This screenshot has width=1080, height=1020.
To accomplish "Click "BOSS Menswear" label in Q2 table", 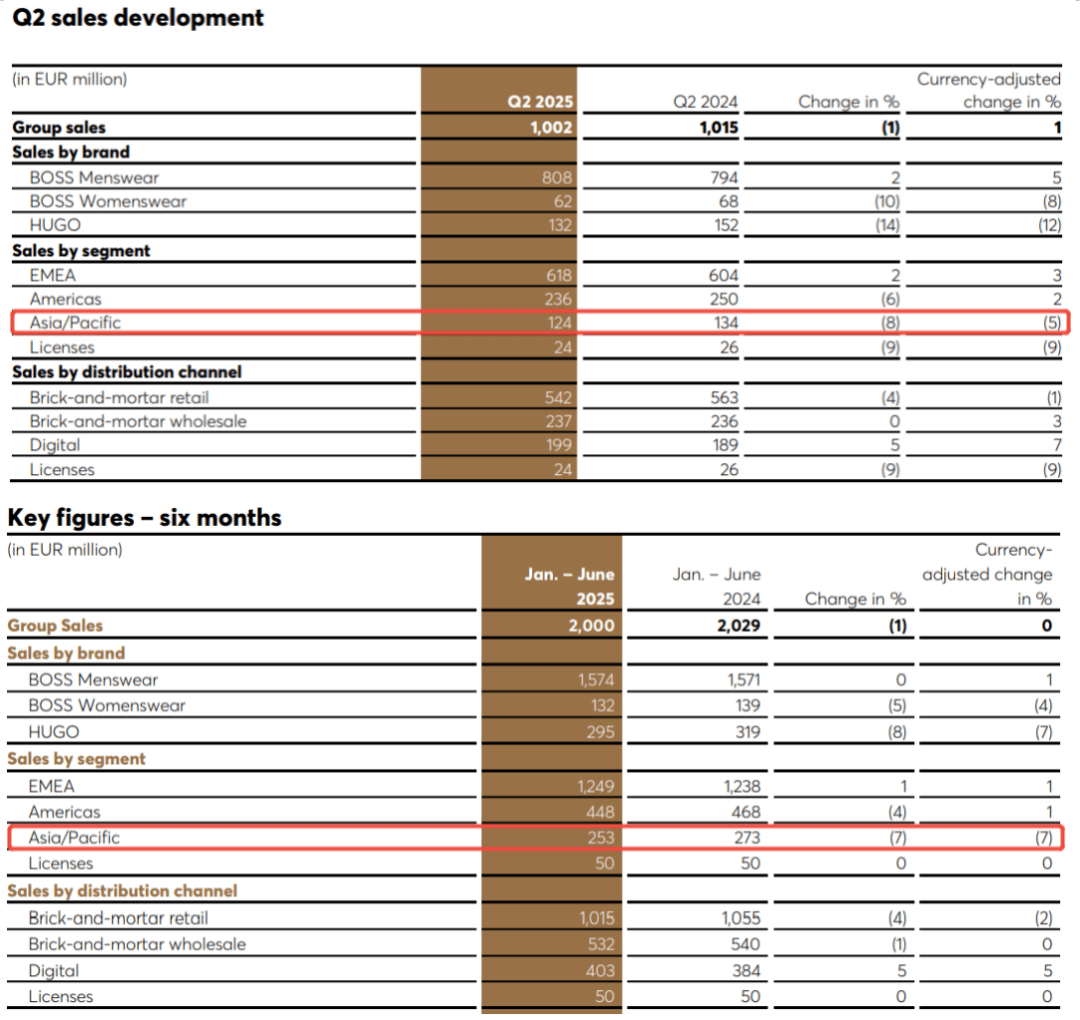I will click(94, 178).
